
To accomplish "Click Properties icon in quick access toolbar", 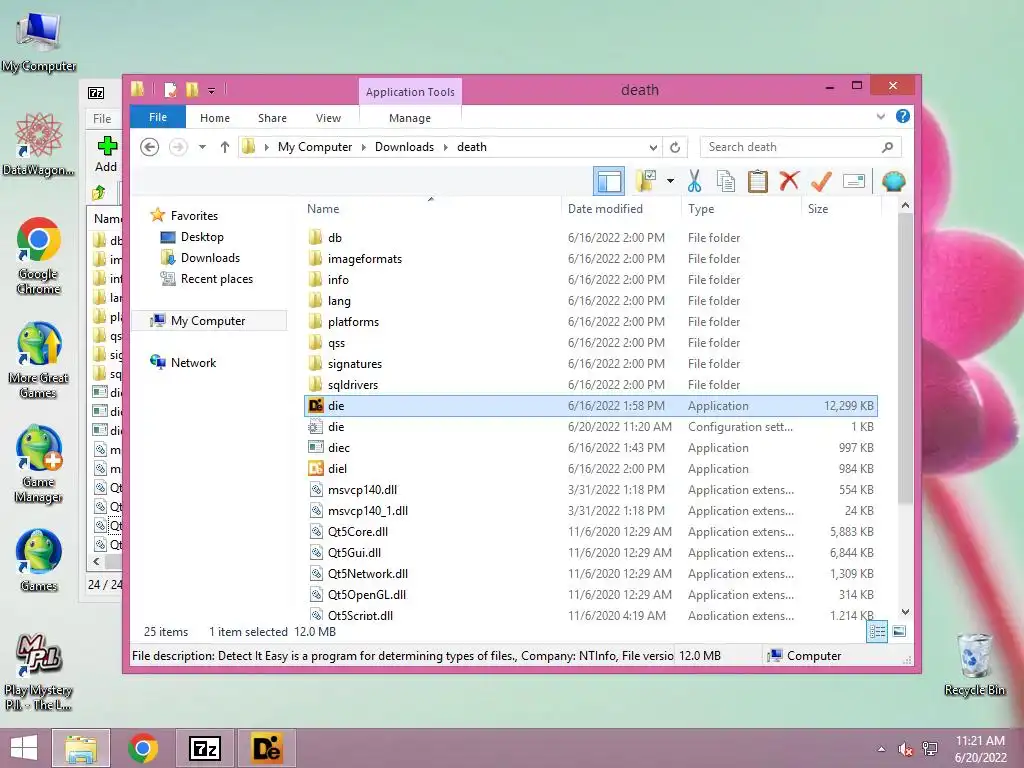I will pyautogui.click(x=170, y=89).
